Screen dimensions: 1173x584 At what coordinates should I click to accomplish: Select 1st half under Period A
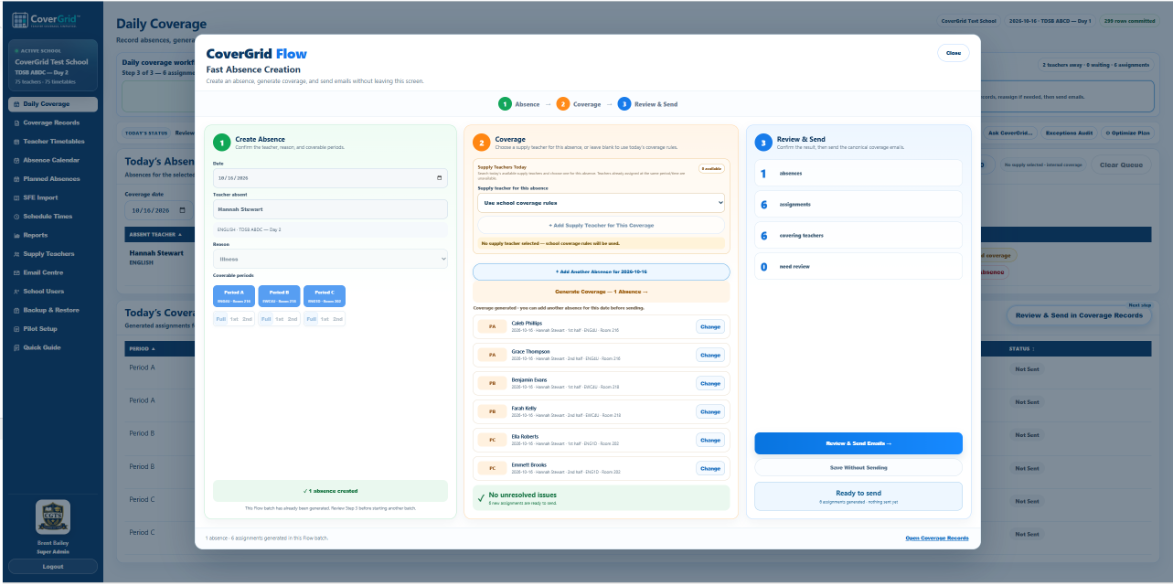point(234,319)
